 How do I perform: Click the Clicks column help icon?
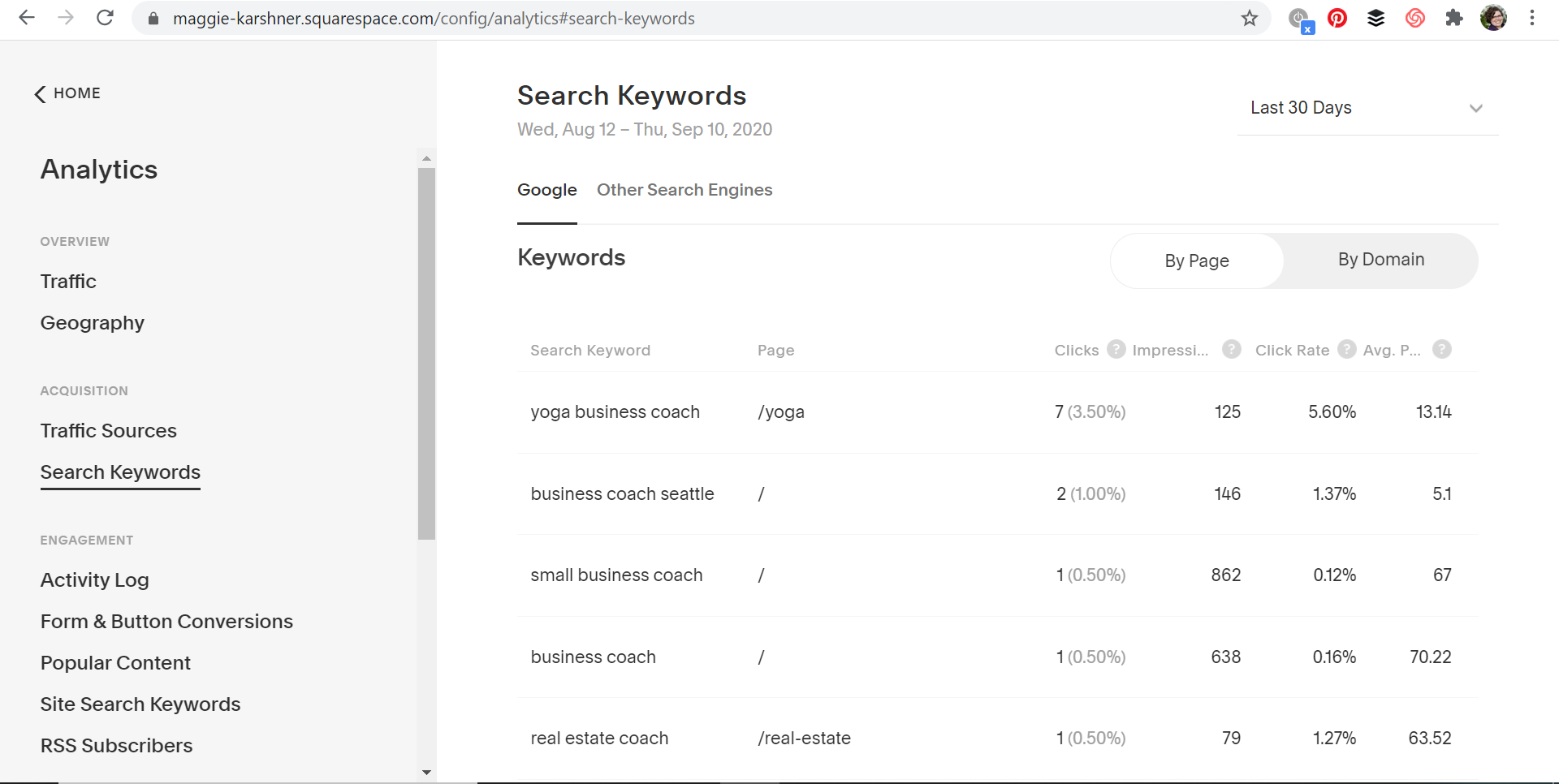tap(1116, 349)
